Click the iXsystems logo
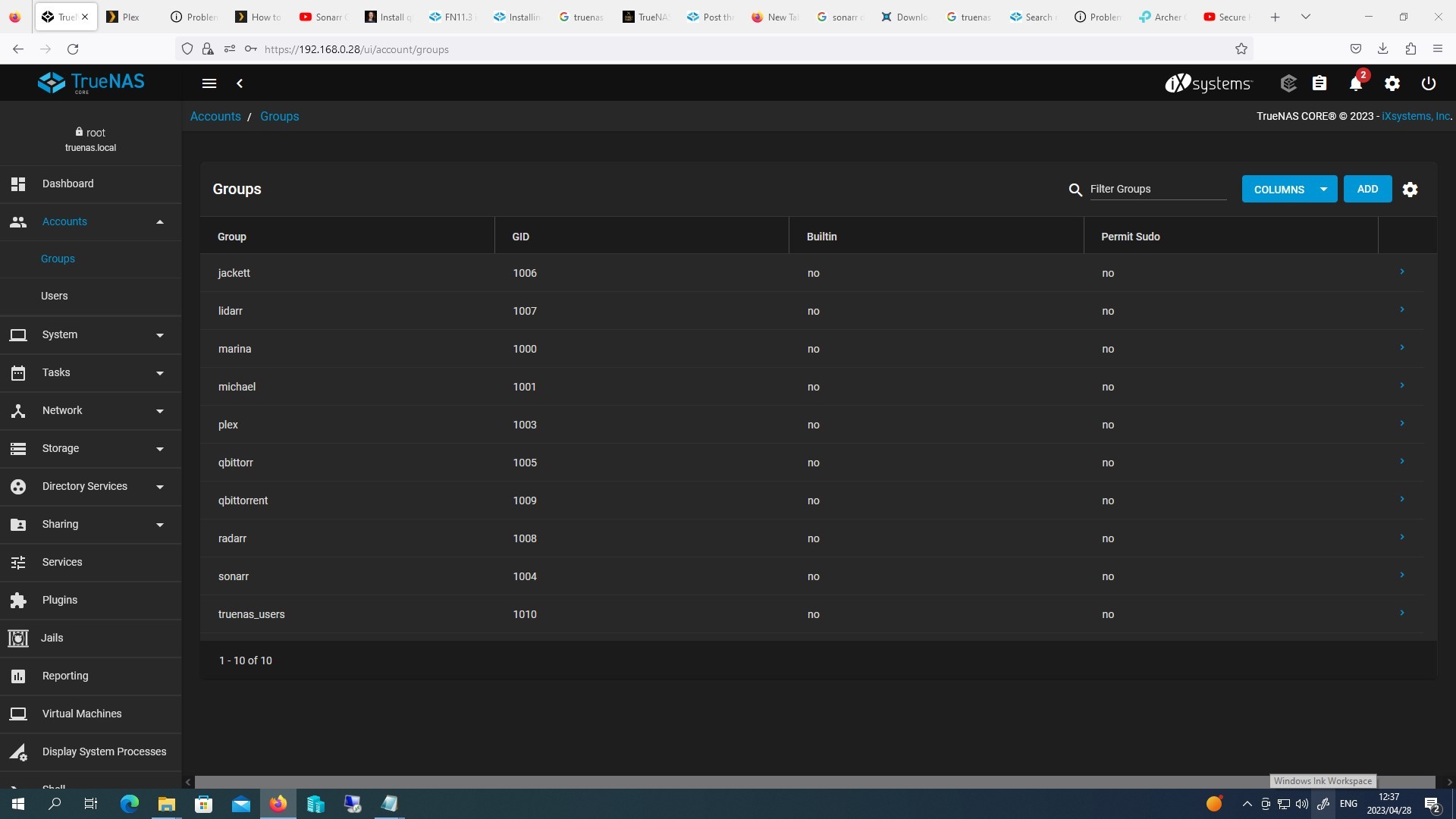Screen dimensions: 1456x819 [1209, 83]
